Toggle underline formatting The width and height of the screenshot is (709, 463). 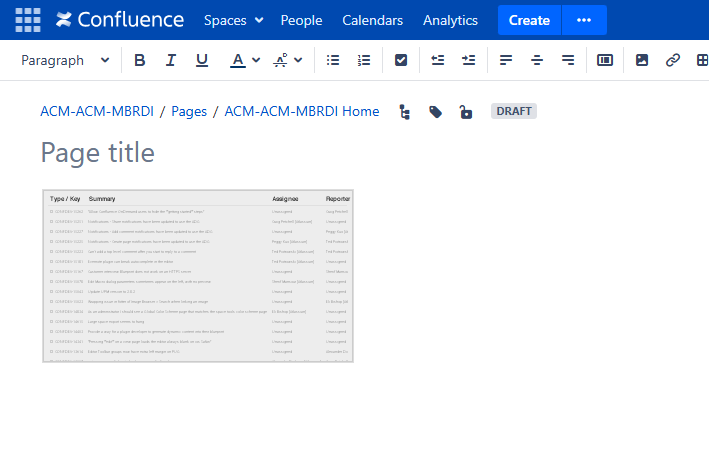click(202, 60)
